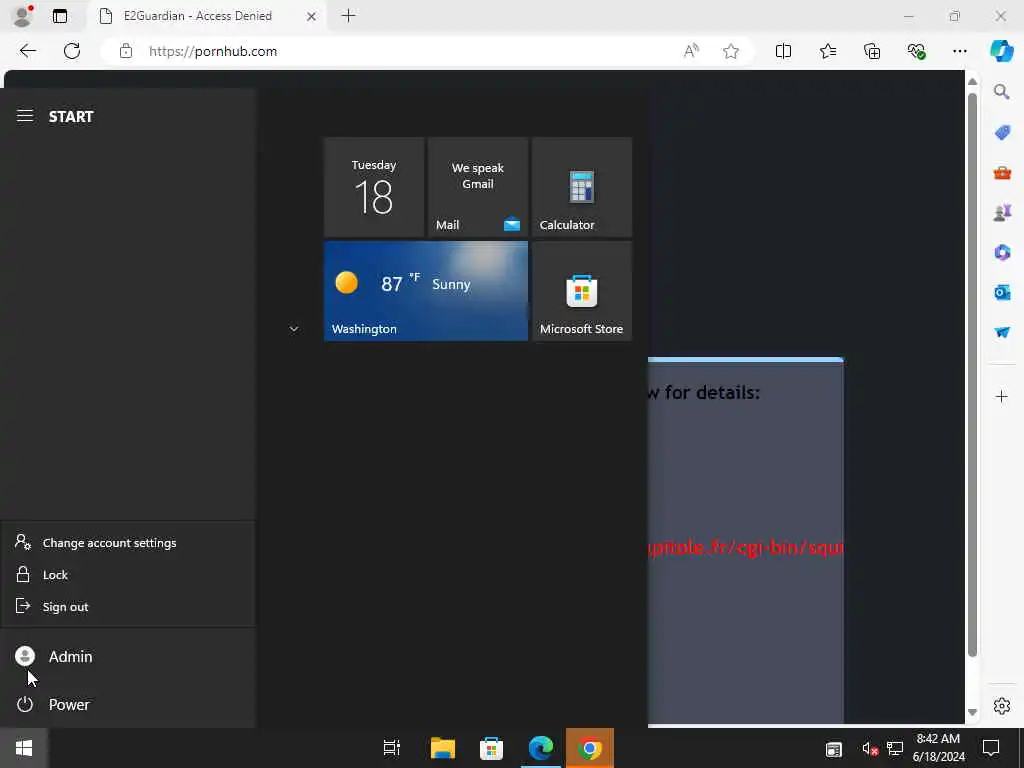Viewport: 1024px width, 768px height.
Task: Open a new Edge tab
Action: click(x=349, y=16)
